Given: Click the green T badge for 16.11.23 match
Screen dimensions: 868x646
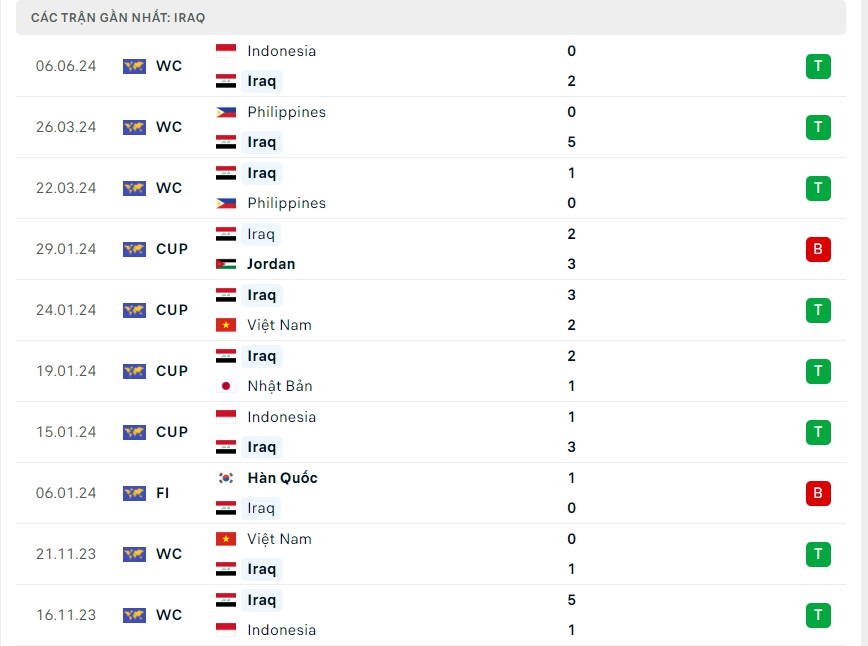Looking at the screenshot, I should tap(818, 615).
